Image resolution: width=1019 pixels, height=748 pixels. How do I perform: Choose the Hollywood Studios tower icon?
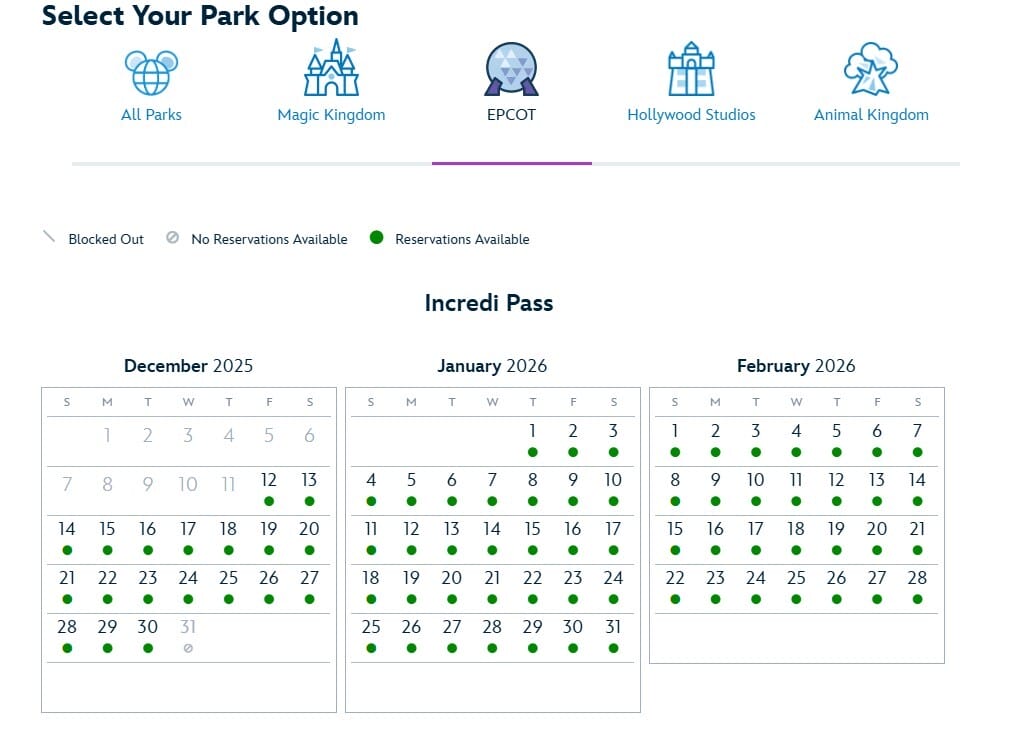(x=691, y=69)
